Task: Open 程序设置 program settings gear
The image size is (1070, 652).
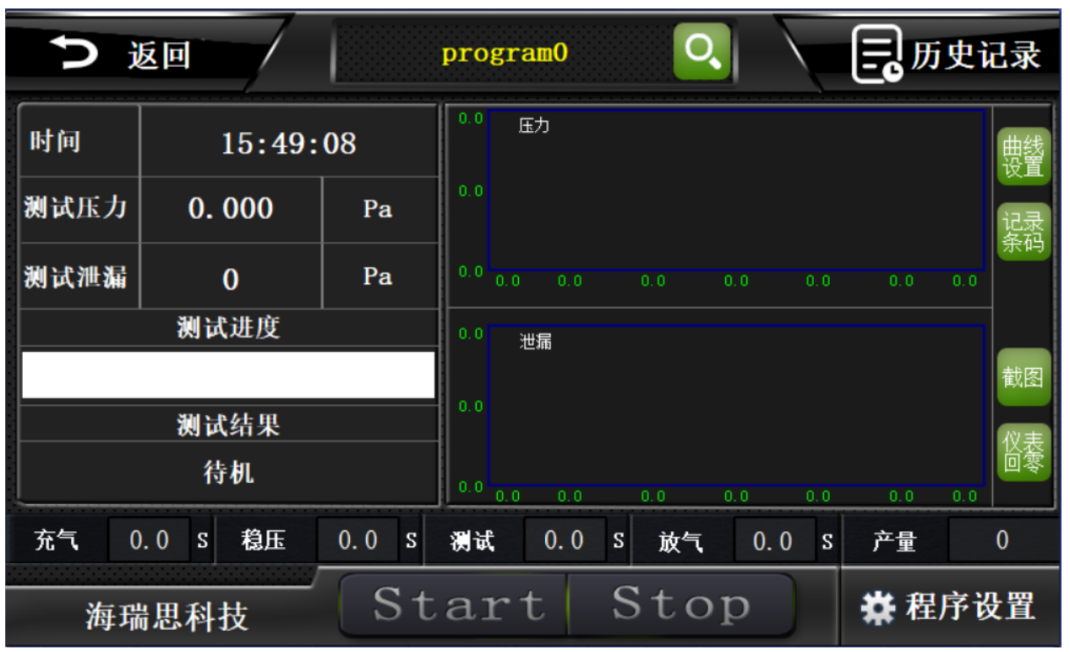Action: [x=948, y=606]
